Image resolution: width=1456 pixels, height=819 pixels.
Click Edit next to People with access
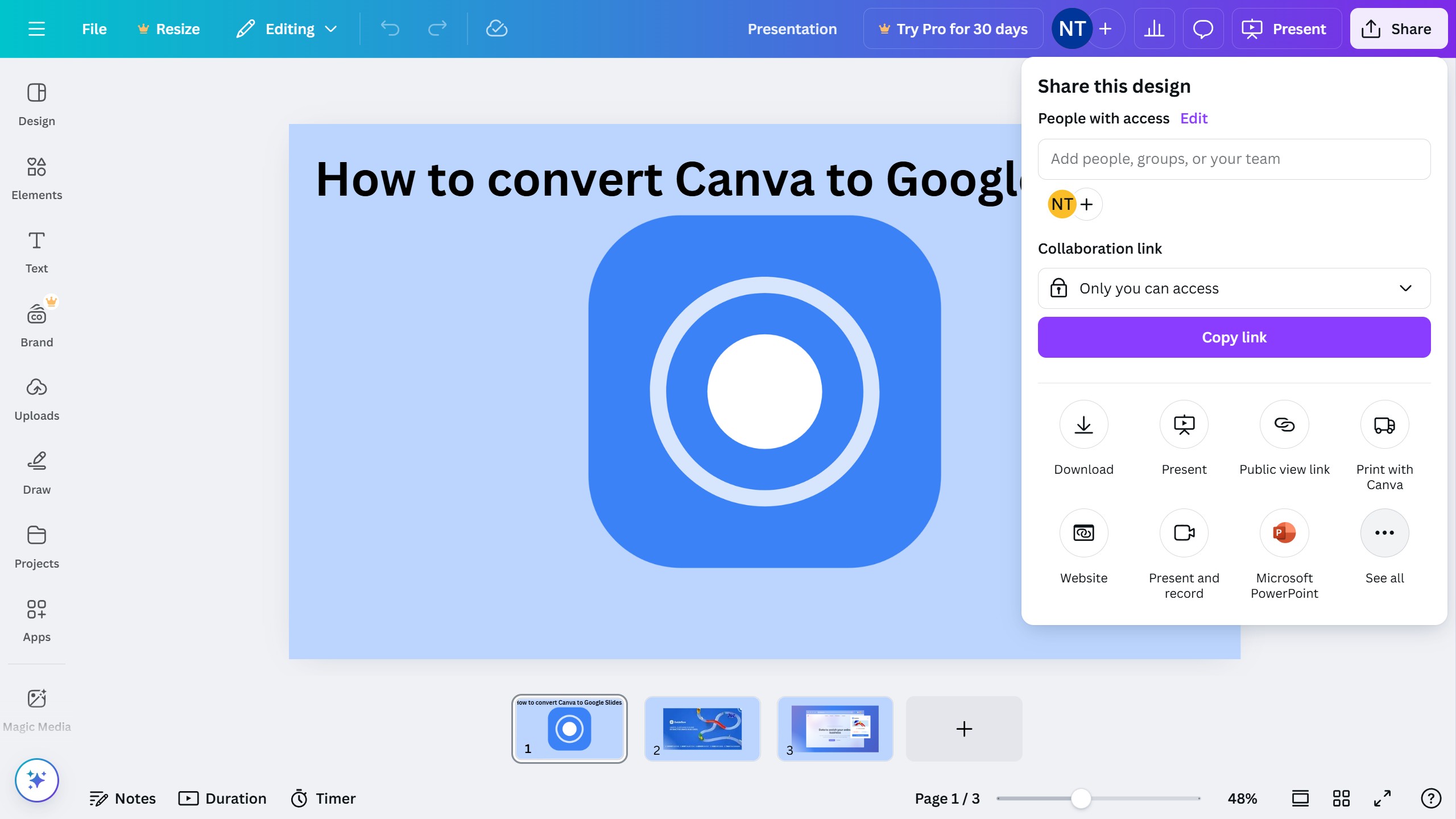pos(1193,118)
